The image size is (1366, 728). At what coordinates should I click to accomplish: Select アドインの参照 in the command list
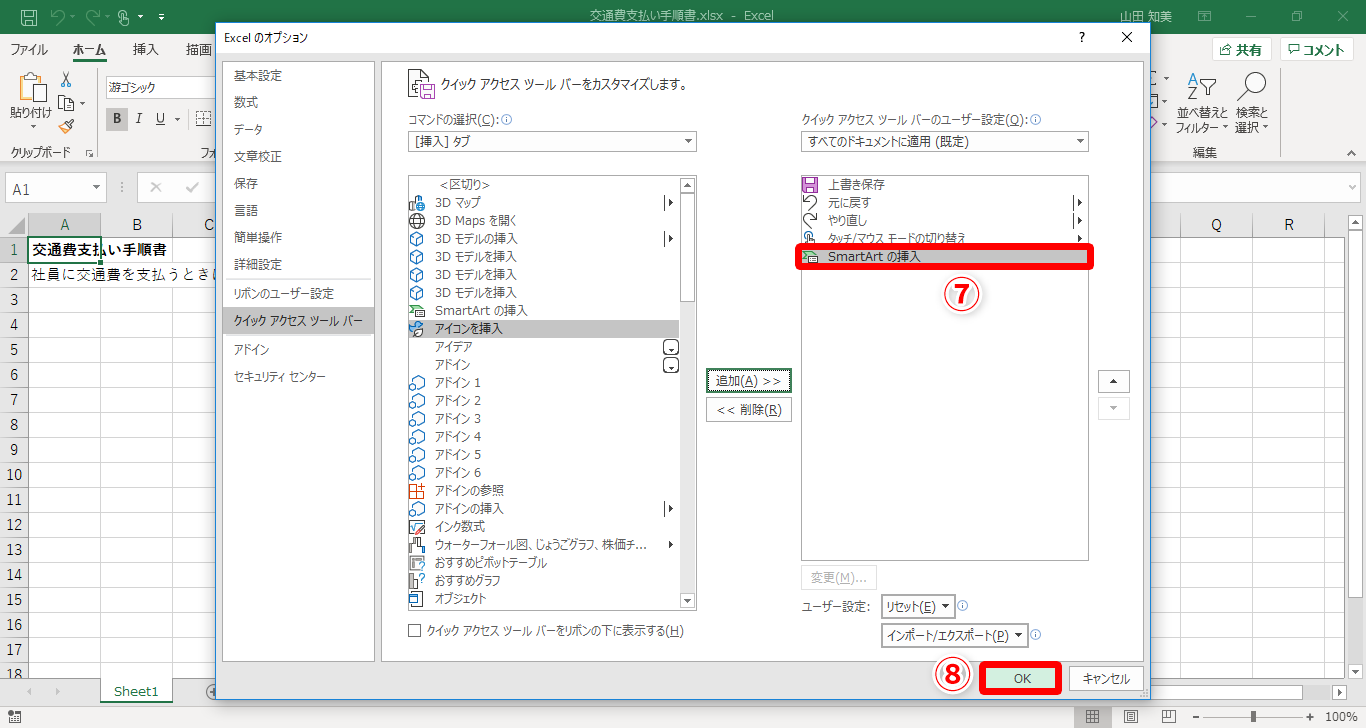[544, 491]
